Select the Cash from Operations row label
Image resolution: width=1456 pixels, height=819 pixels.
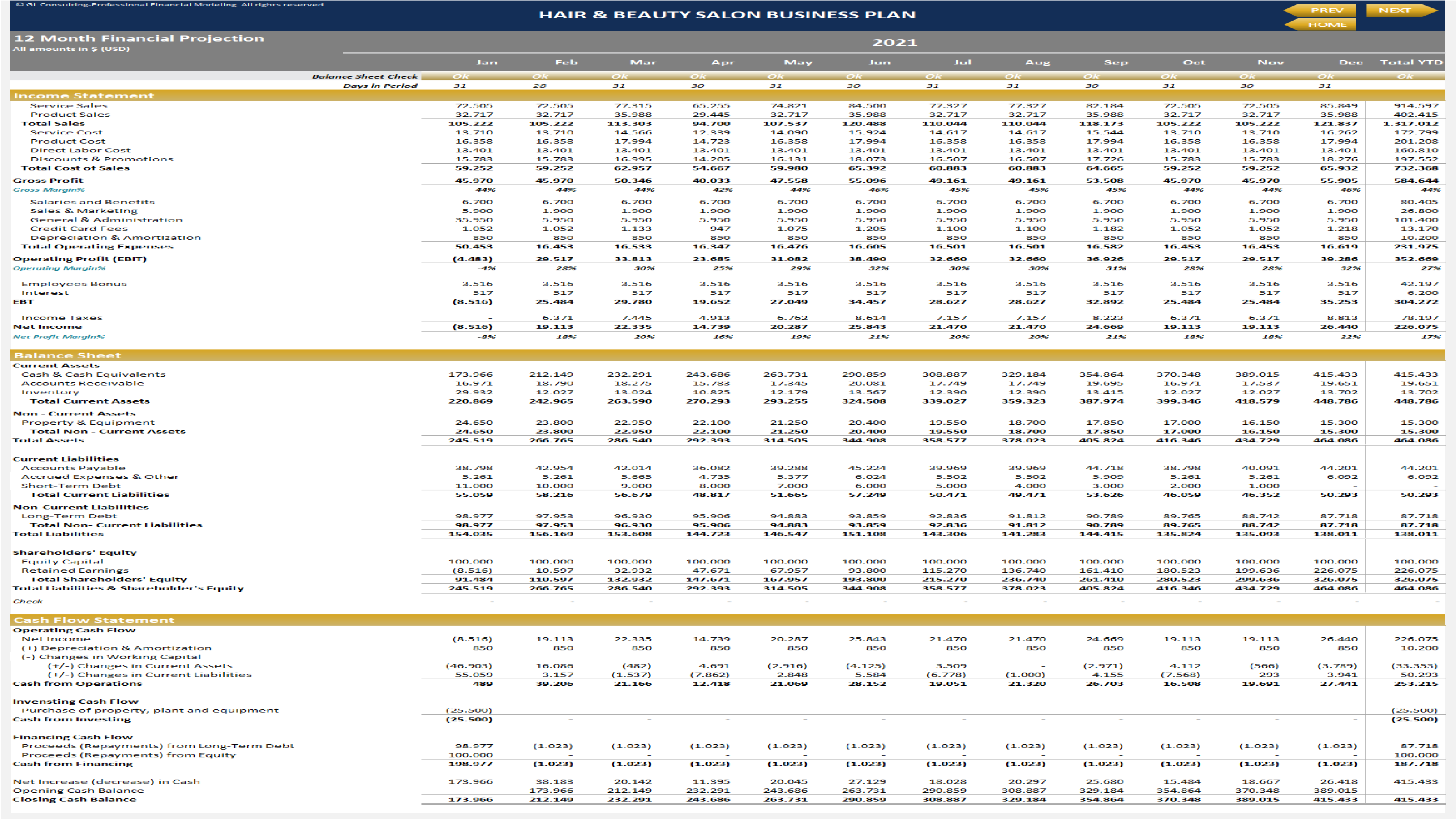(78, 684)
